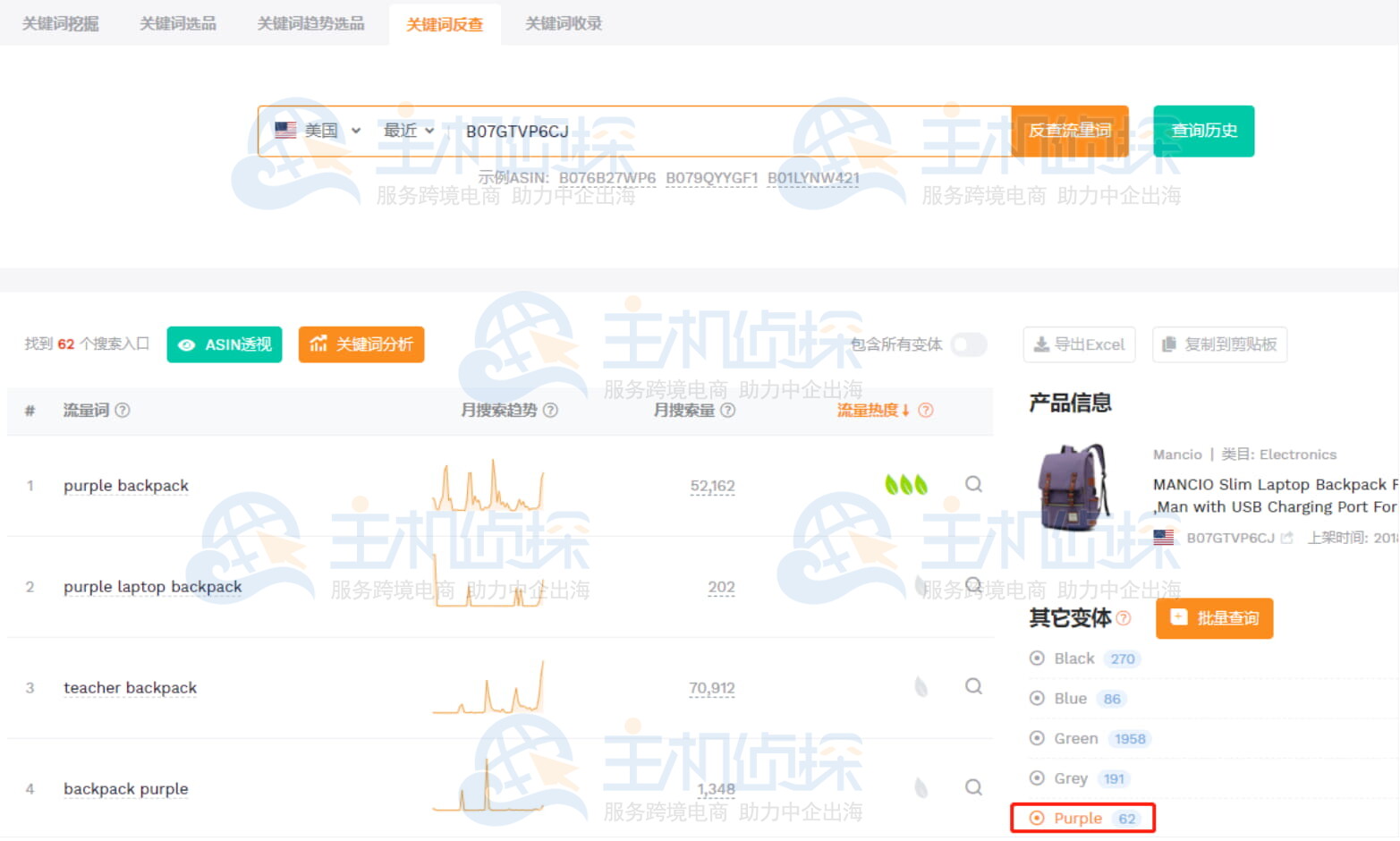Screen dimensions: 1400x841
Task: Open the ASIN透视 panel
Action: coord(224,344)
